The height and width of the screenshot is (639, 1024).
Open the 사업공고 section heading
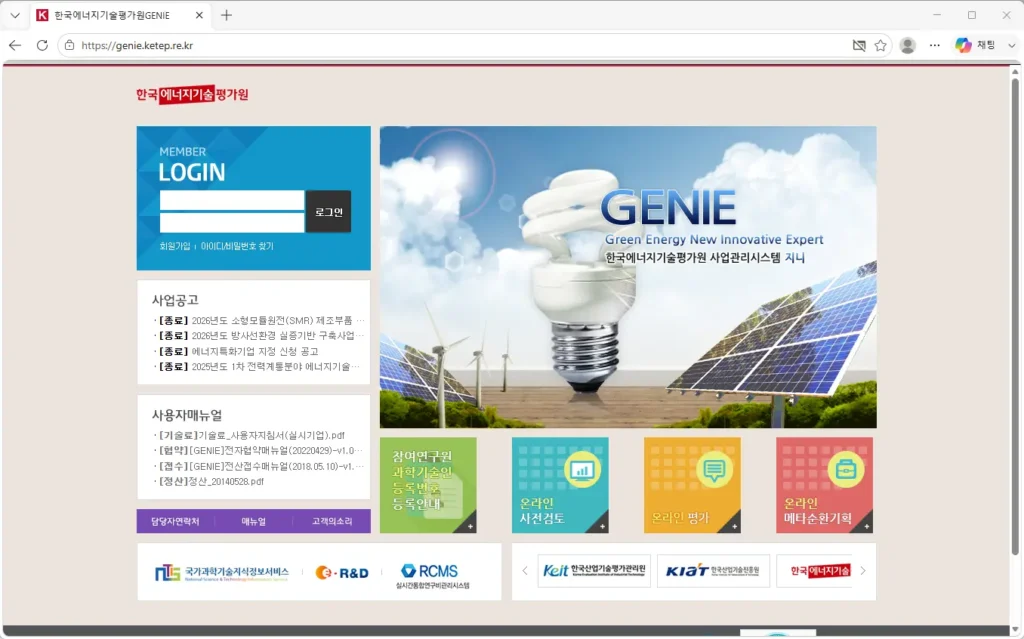pyautogui.click(x=175, y=300)
